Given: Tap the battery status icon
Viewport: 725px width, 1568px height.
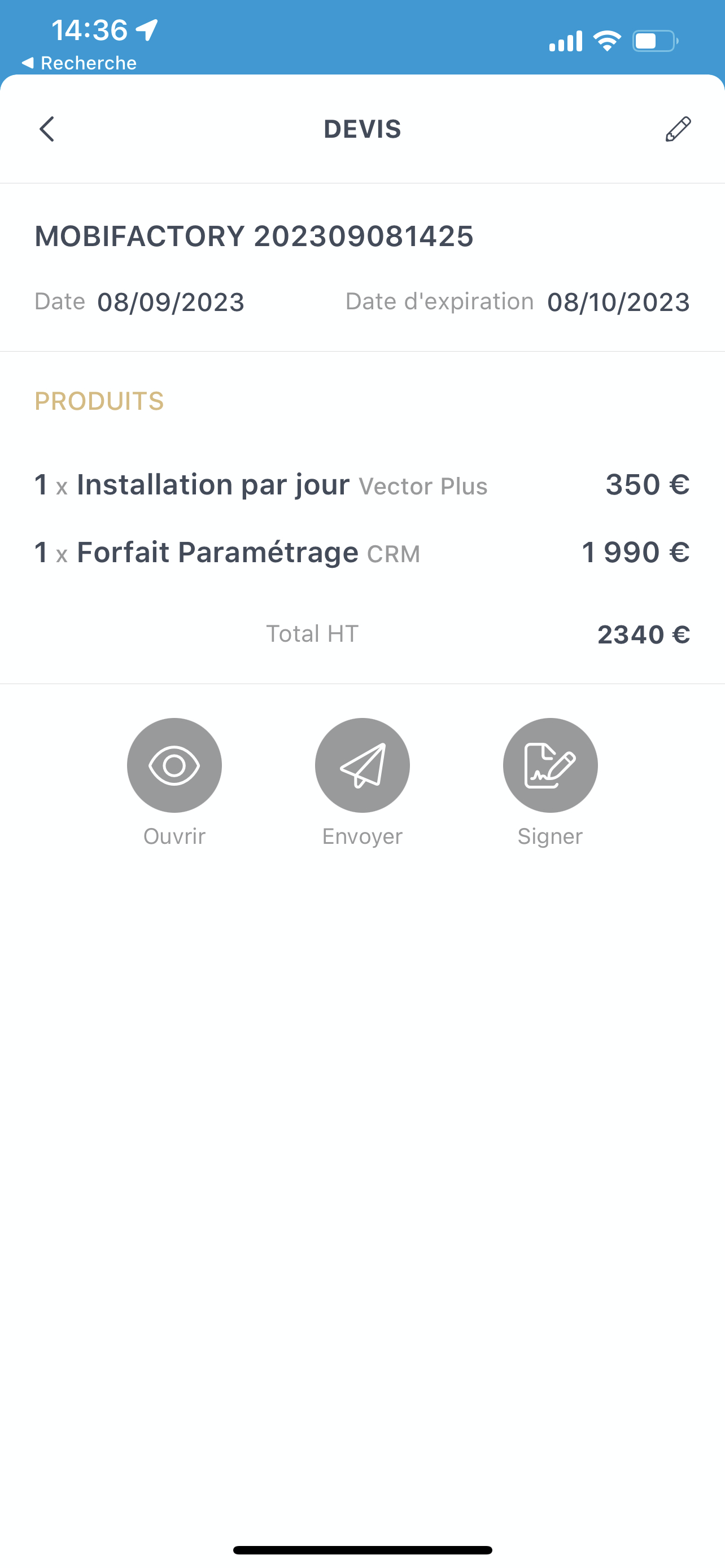Looking at the screenshot, I should [655, 41].
